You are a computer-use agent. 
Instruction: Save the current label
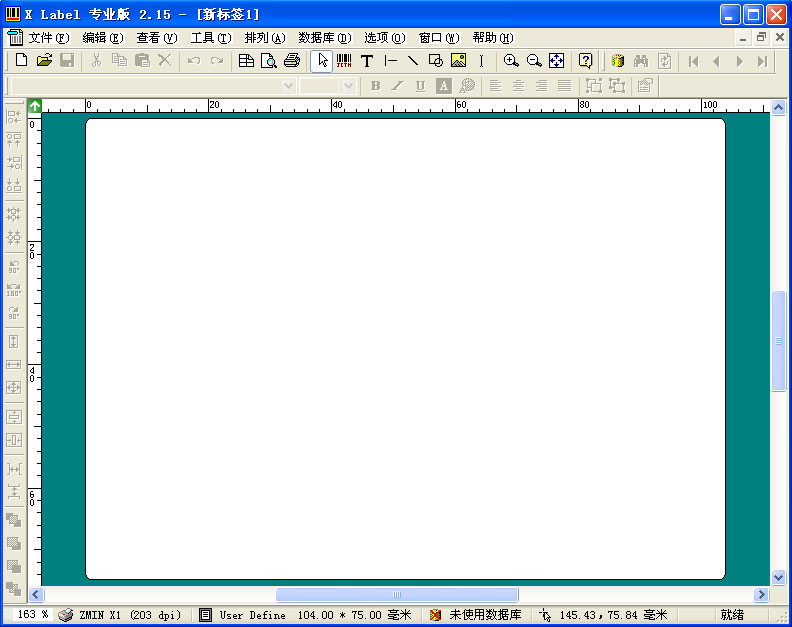click(x=67, y=61)
